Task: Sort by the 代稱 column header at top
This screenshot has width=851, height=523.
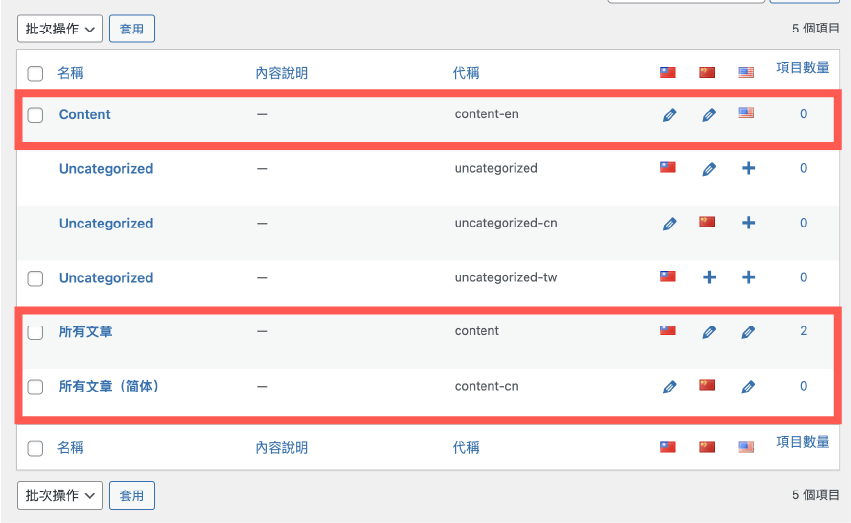Action: point(466,73)
